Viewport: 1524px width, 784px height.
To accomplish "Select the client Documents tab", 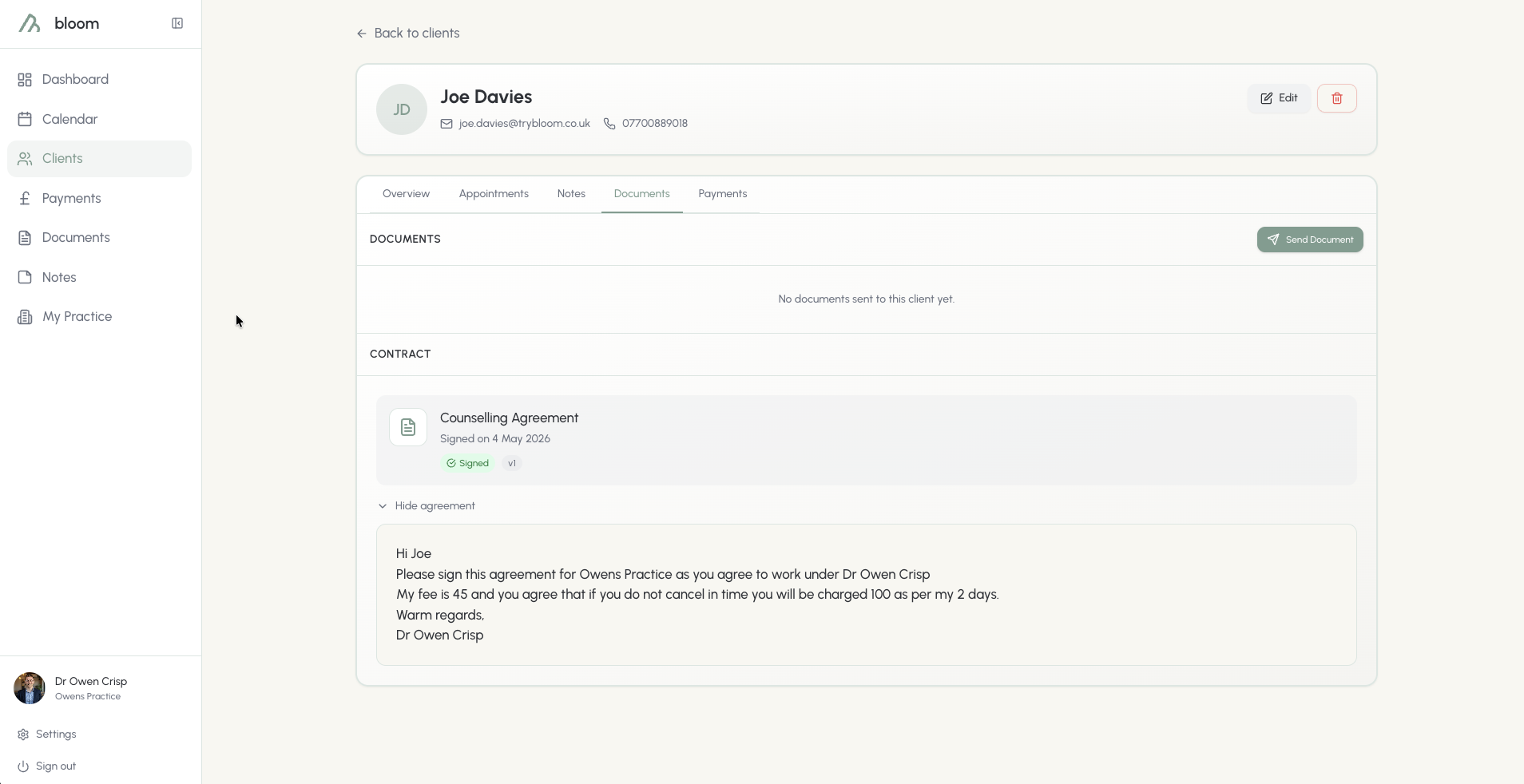I will (642, 194).
